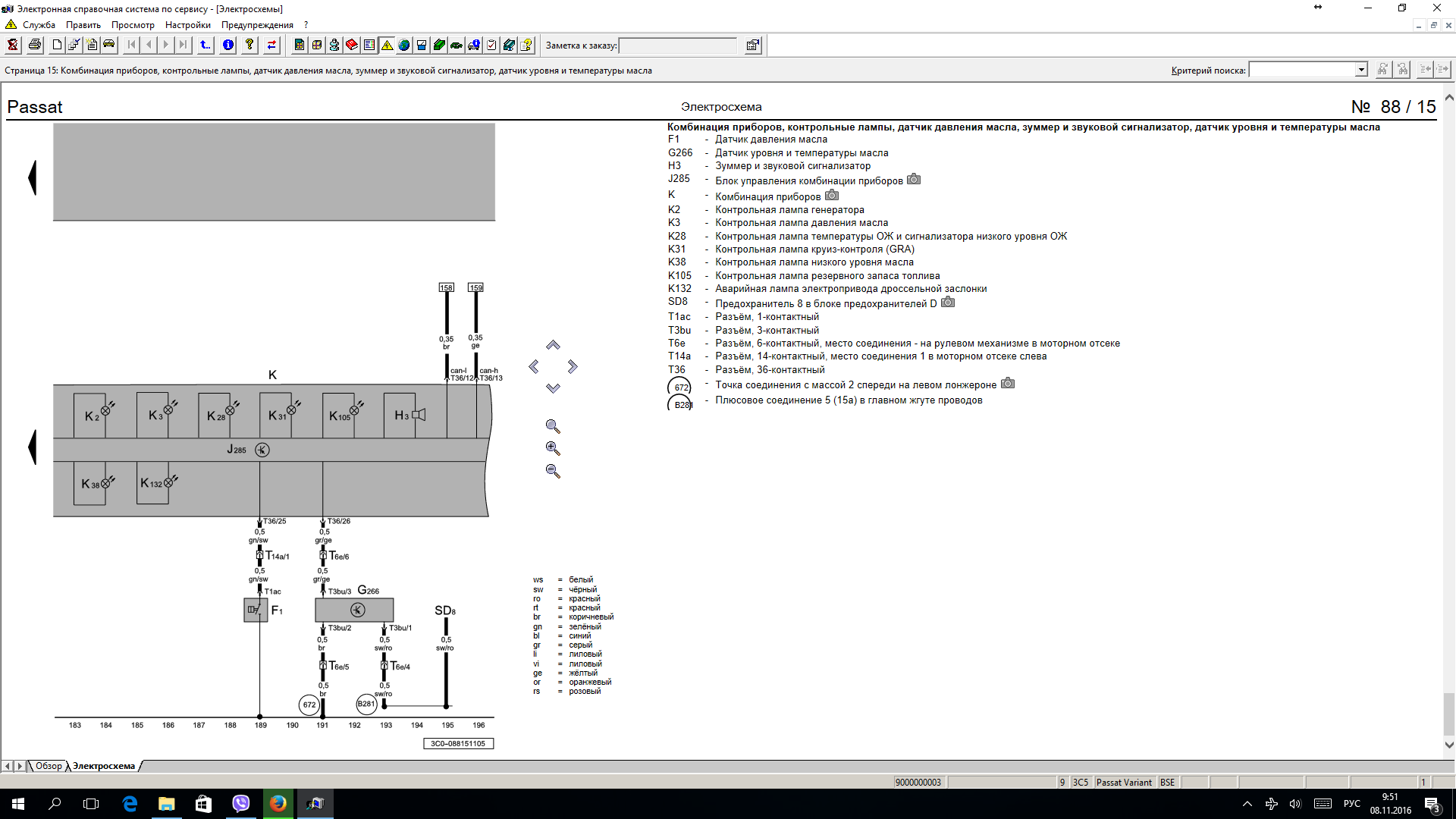The width and height of the screenshot is (1456, 819).
Task: Click the globe icon in toolbar
Action: click(x=404, y=45)
